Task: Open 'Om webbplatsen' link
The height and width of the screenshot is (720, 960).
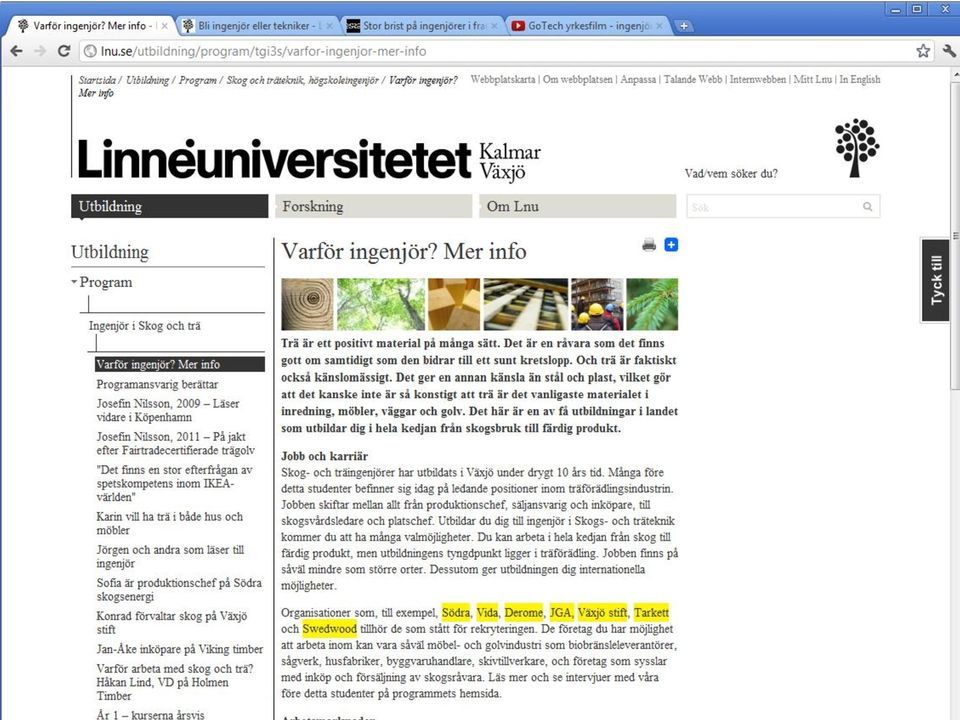Action: click(577, 80)
